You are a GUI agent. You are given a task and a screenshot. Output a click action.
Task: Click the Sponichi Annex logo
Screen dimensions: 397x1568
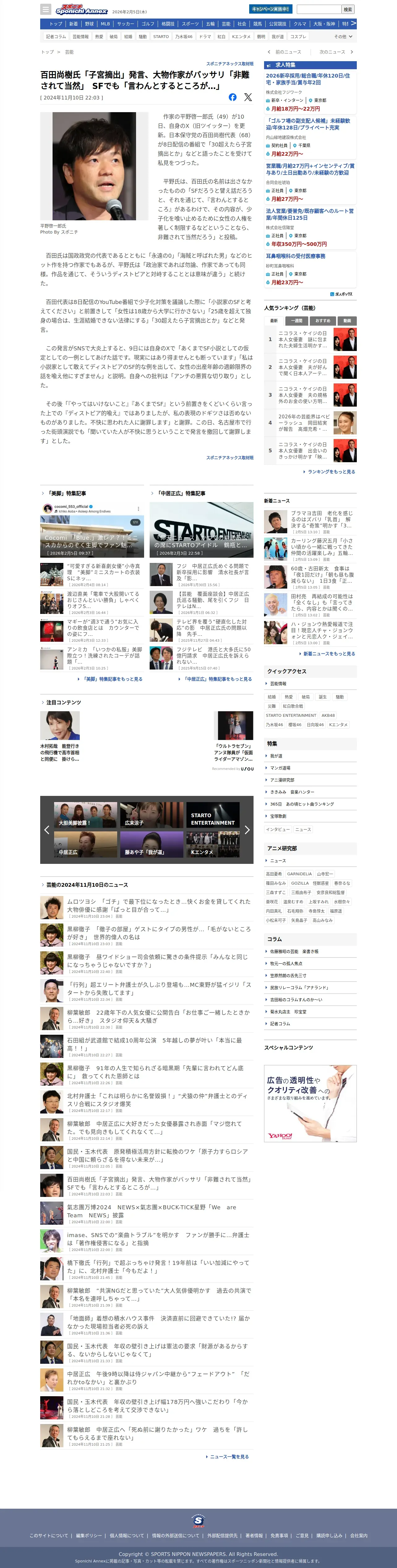(x=82, y=9)
